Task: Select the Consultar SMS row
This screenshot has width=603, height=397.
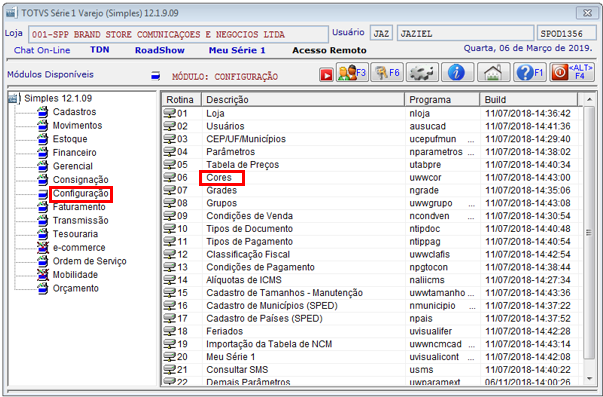Action: pos(371,369)
